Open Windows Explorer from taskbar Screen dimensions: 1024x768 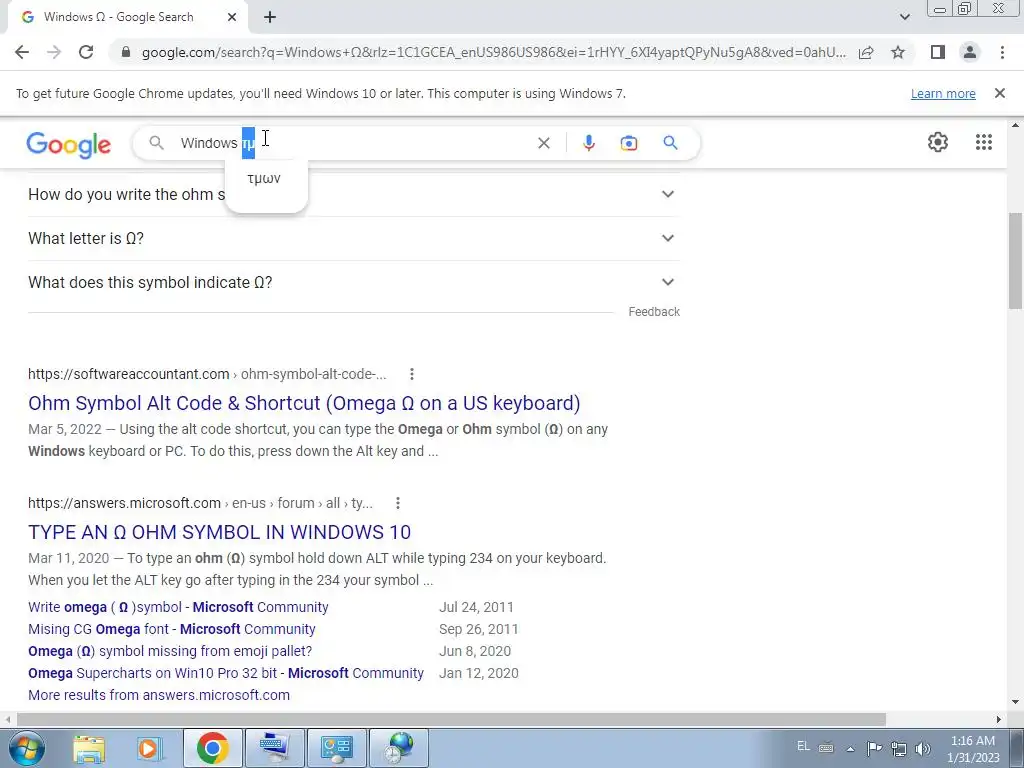tap(89, 748)
